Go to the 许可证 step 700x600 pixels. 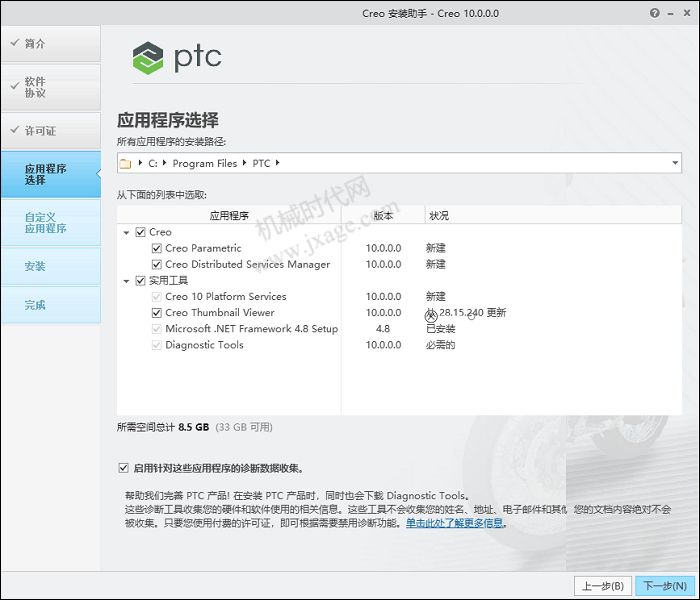tap(51, 131)
